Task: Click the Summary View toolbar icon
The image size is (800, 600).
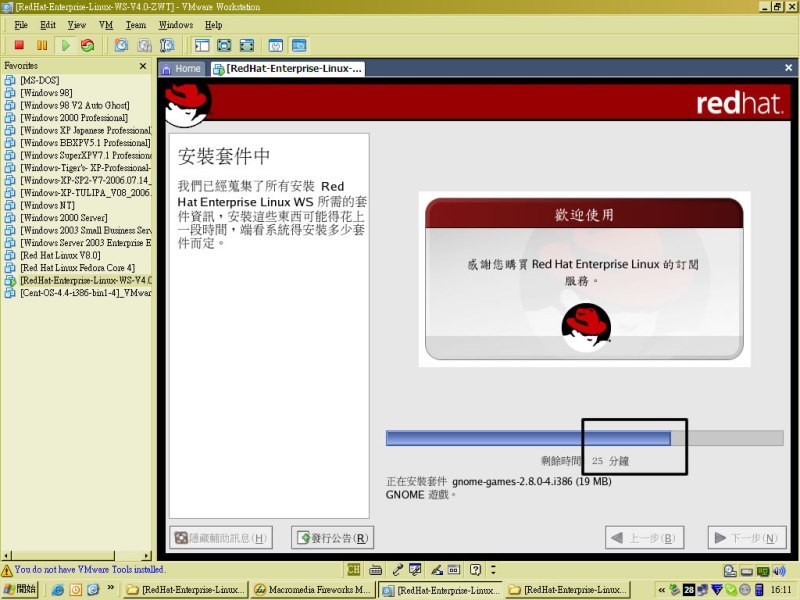Action: 276,45
